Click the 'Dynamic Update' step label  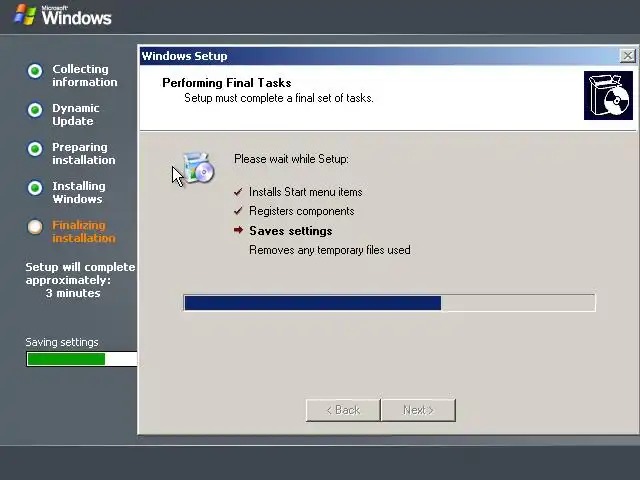click(x=76, y=114)
